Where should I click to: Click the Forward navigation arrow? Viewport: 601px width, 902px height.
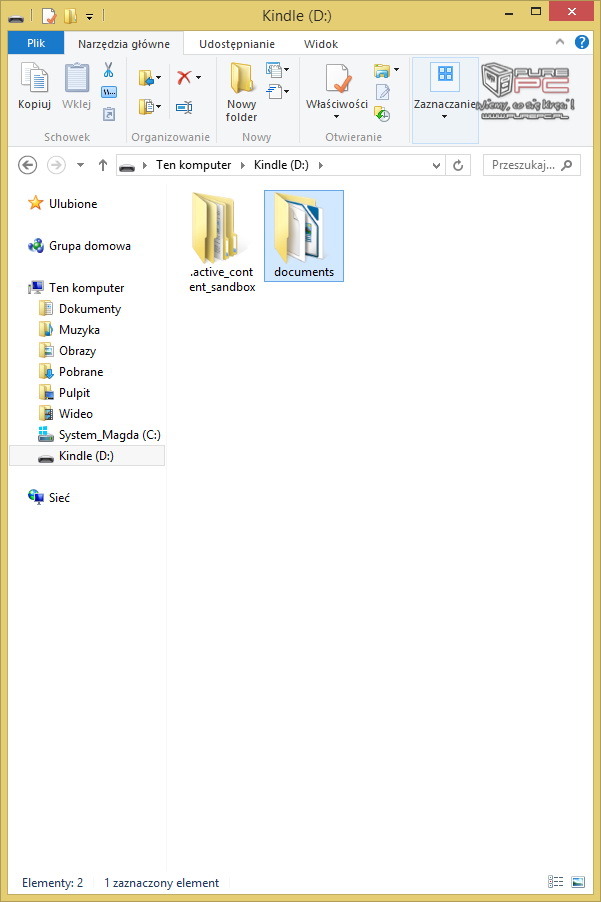[56, 165]
